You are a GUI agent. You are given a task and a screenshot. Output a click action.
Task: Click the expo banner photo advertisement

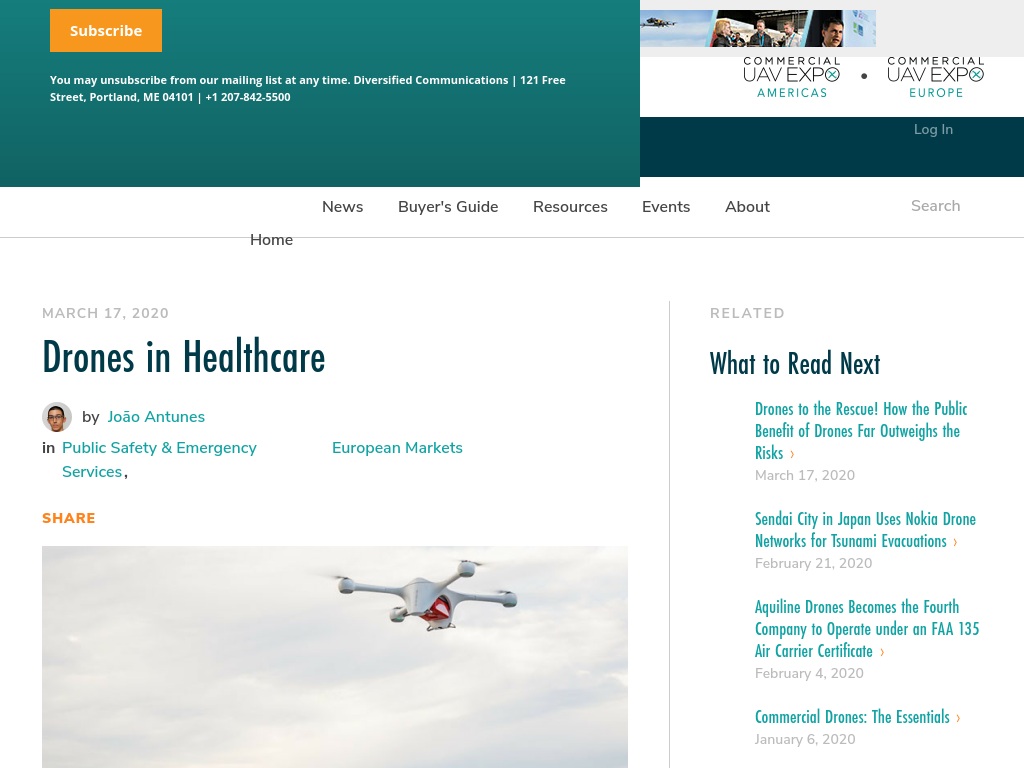tap(758, 28)
